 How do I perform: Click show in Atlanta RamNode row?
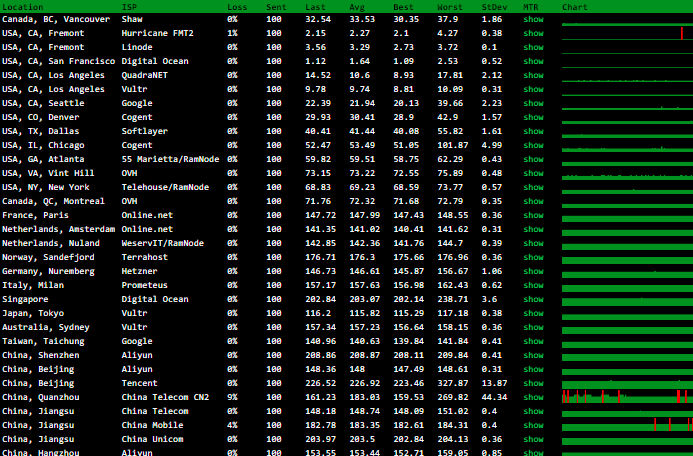[x=533, y=159]
